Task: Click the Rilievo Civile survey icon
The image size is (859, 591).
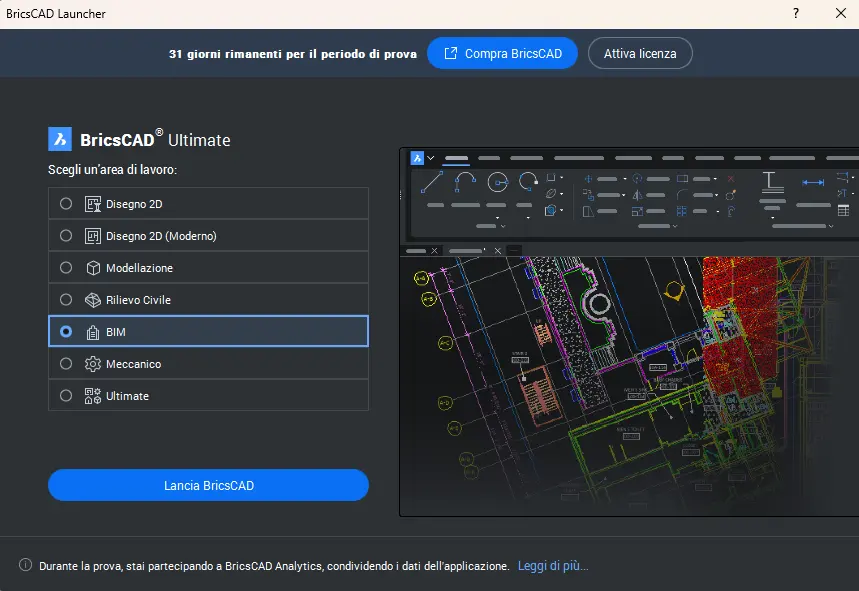Action: pyautogui.click(x=93, y=300)
